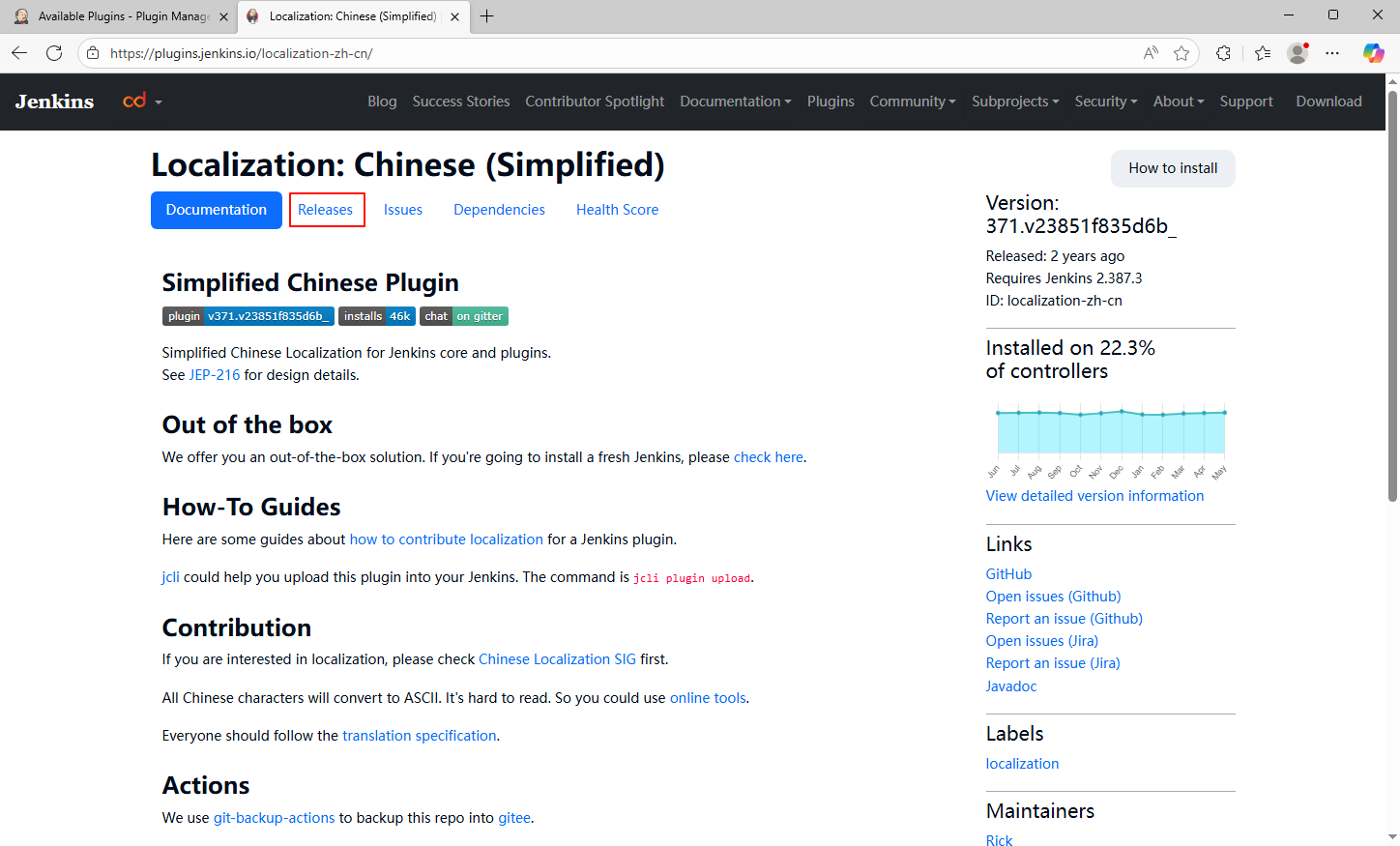Open a new browser tab

click(x=486, y=16)
